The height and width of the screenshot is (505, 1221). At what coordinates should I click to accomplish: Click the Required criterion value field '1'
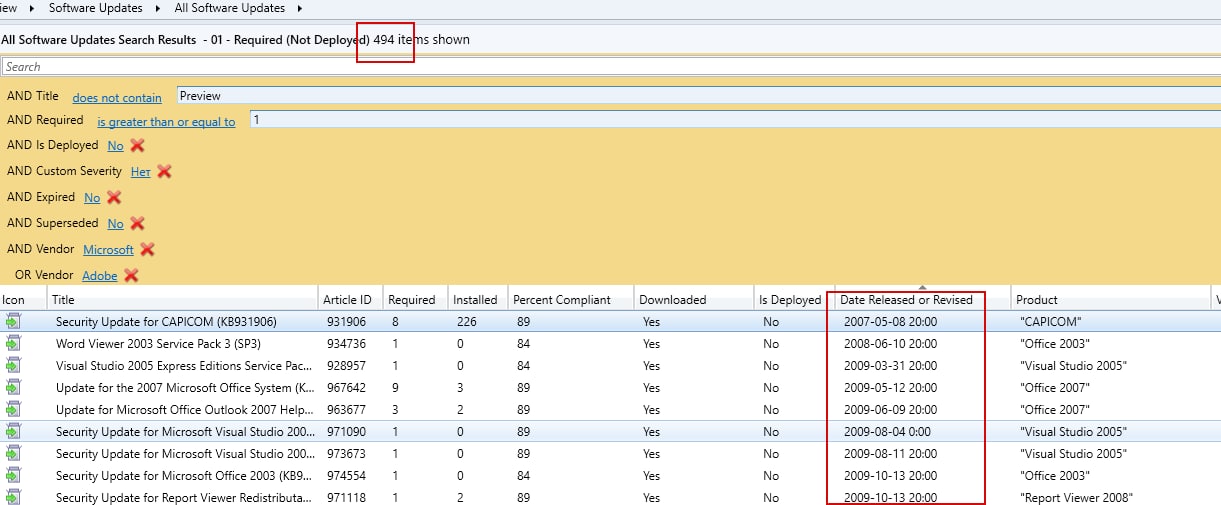(x=735, y=120)
